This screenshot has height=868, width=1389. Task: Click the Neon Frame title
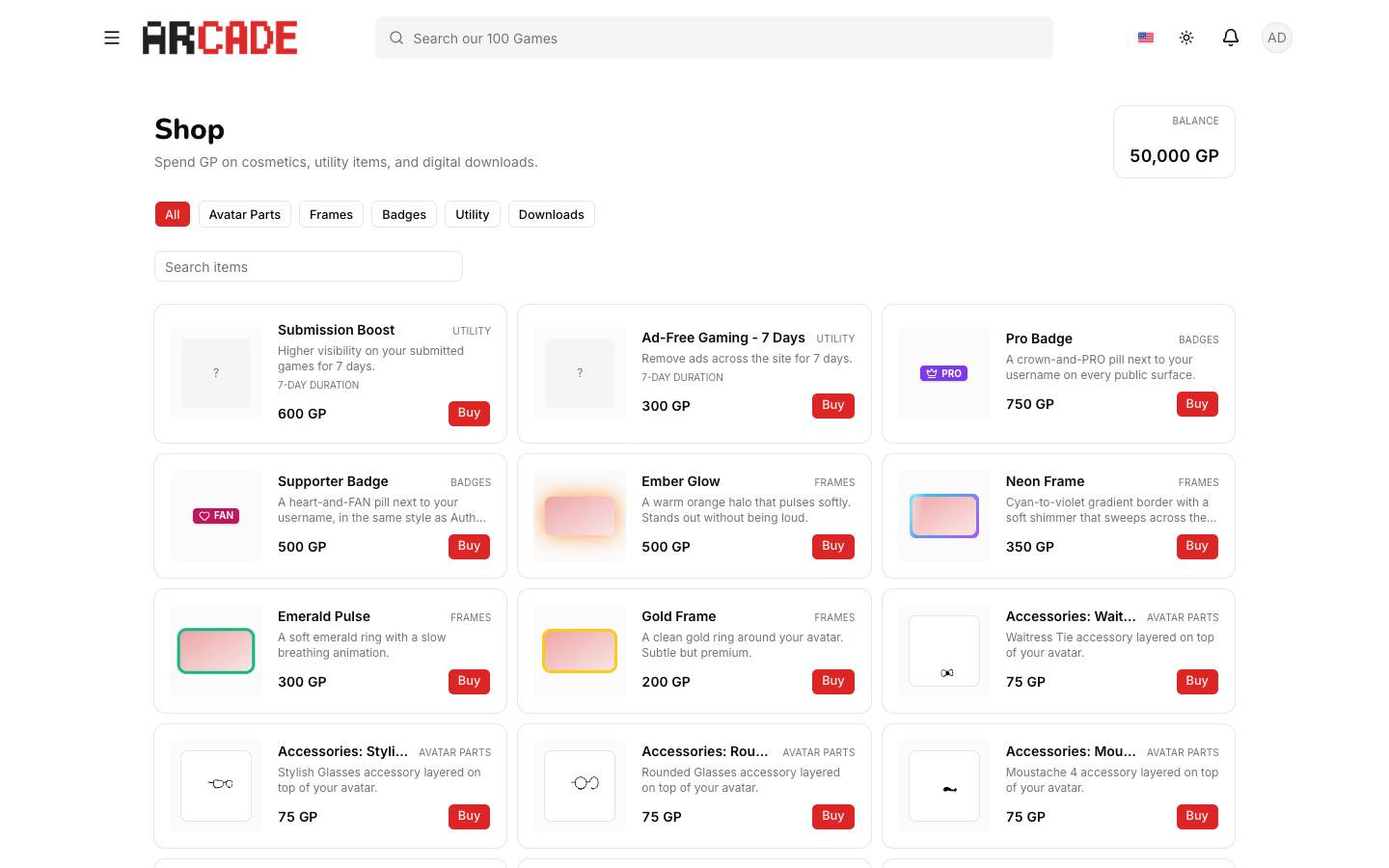(x=1045, y=481)
